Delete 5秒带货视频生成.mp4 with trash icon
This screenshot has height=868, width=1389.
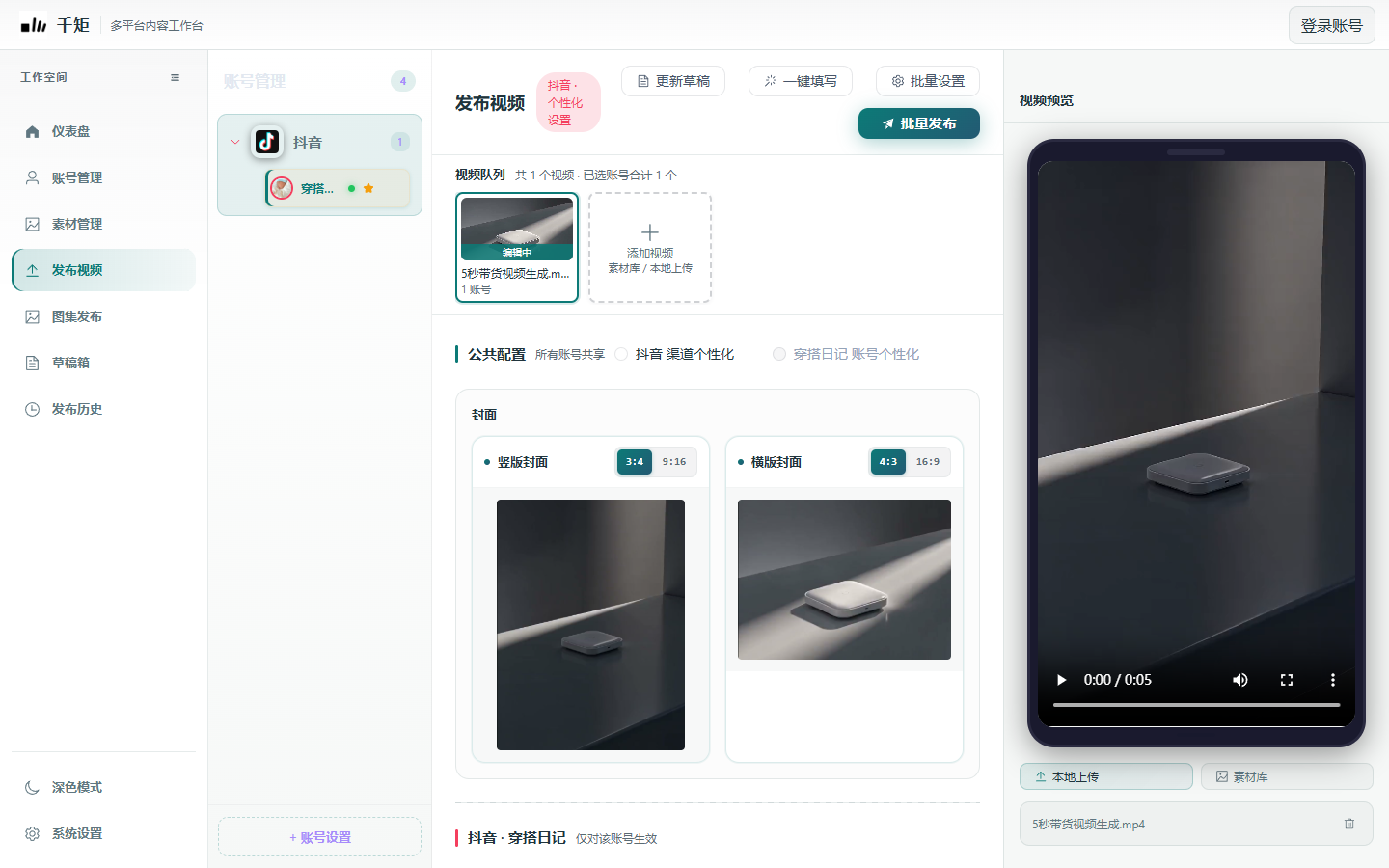pyautogui.click(x=1349, y=824)
